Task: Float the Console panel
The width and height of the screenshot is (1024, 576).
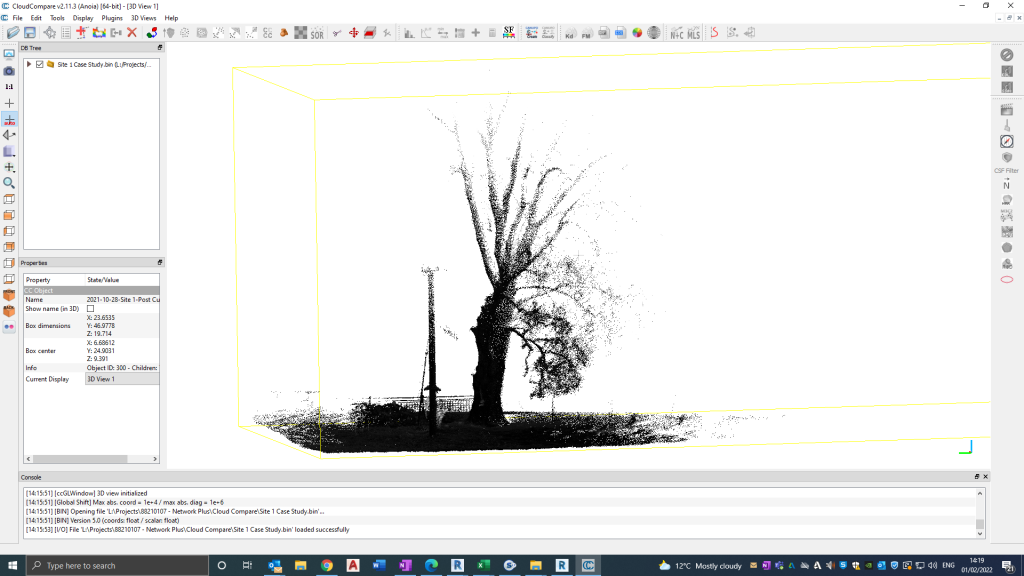Action: [977, 477]
